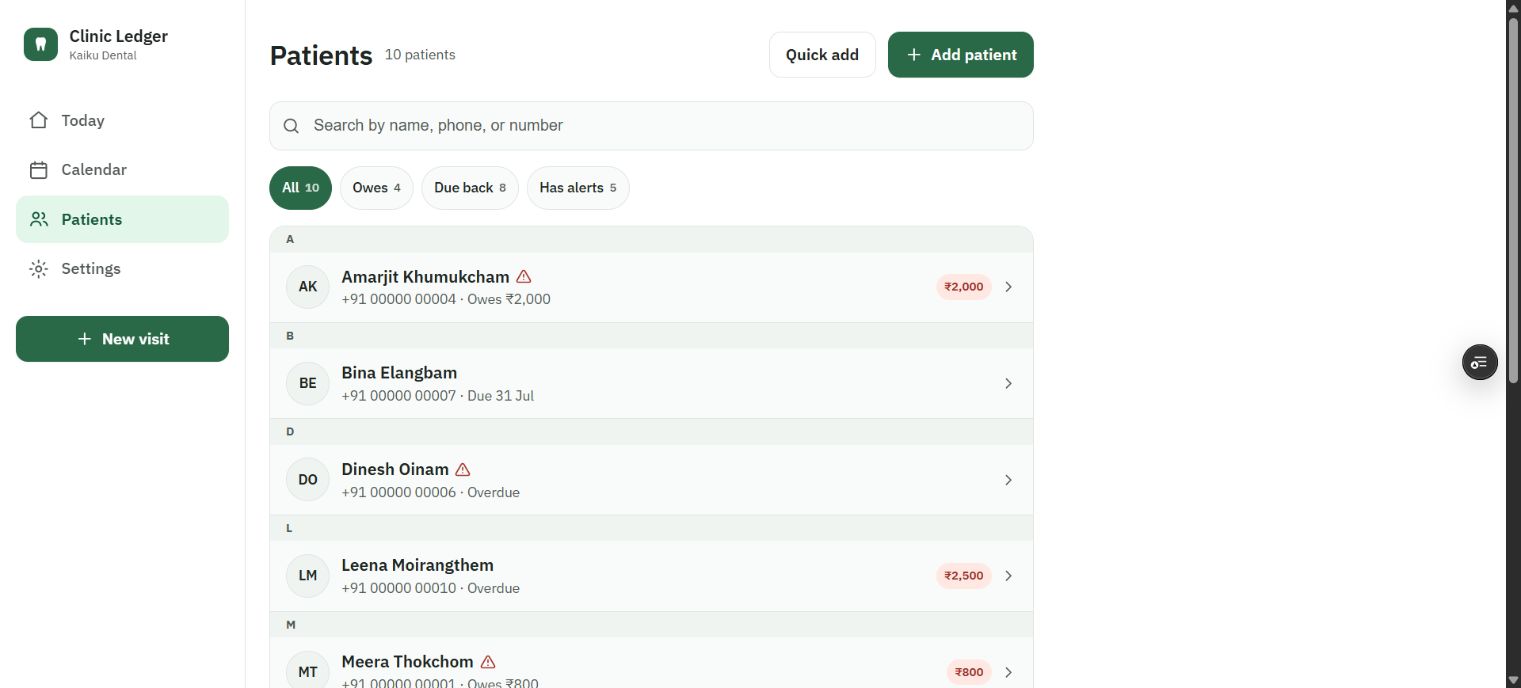
Task: Start a New visit
Action: point(122,339)
